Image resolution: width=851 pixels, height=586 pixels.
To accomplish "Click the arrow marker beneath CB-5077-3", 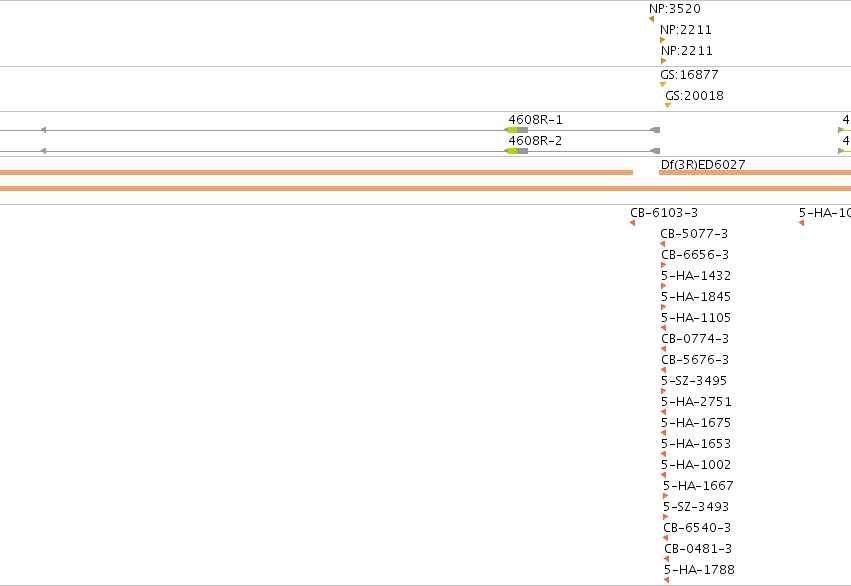I will point(663,244).
